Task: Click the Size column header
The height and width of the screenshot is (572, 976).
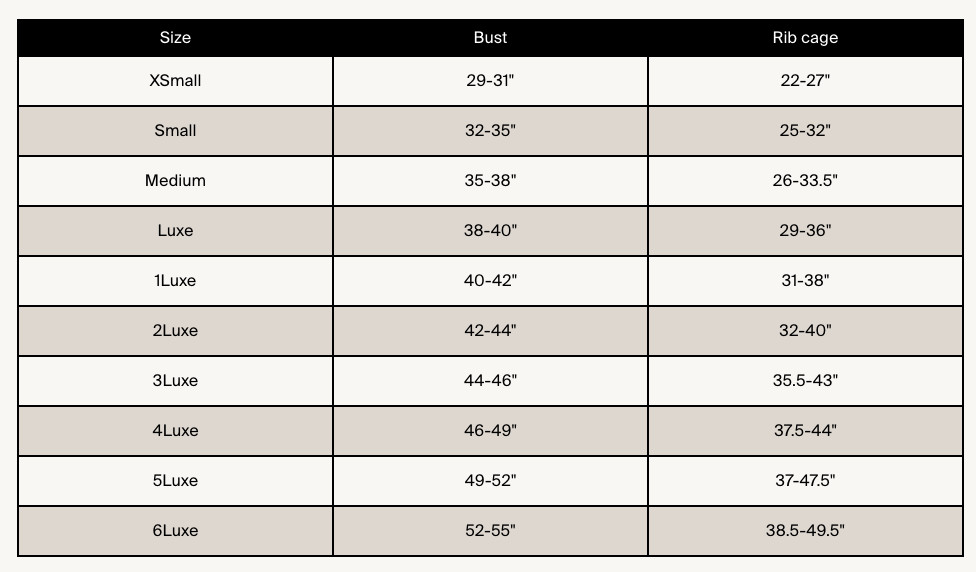Action: [x=175, y=38]
